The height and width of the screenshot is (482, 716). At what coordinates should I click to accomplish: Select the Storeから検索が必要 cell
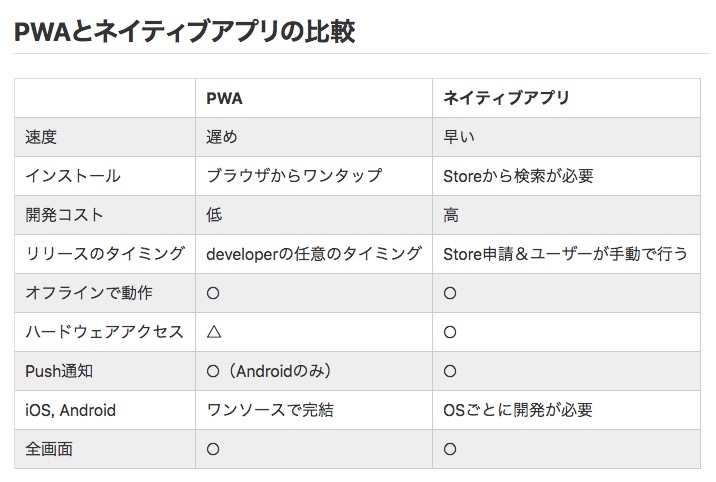pos(518,176)
